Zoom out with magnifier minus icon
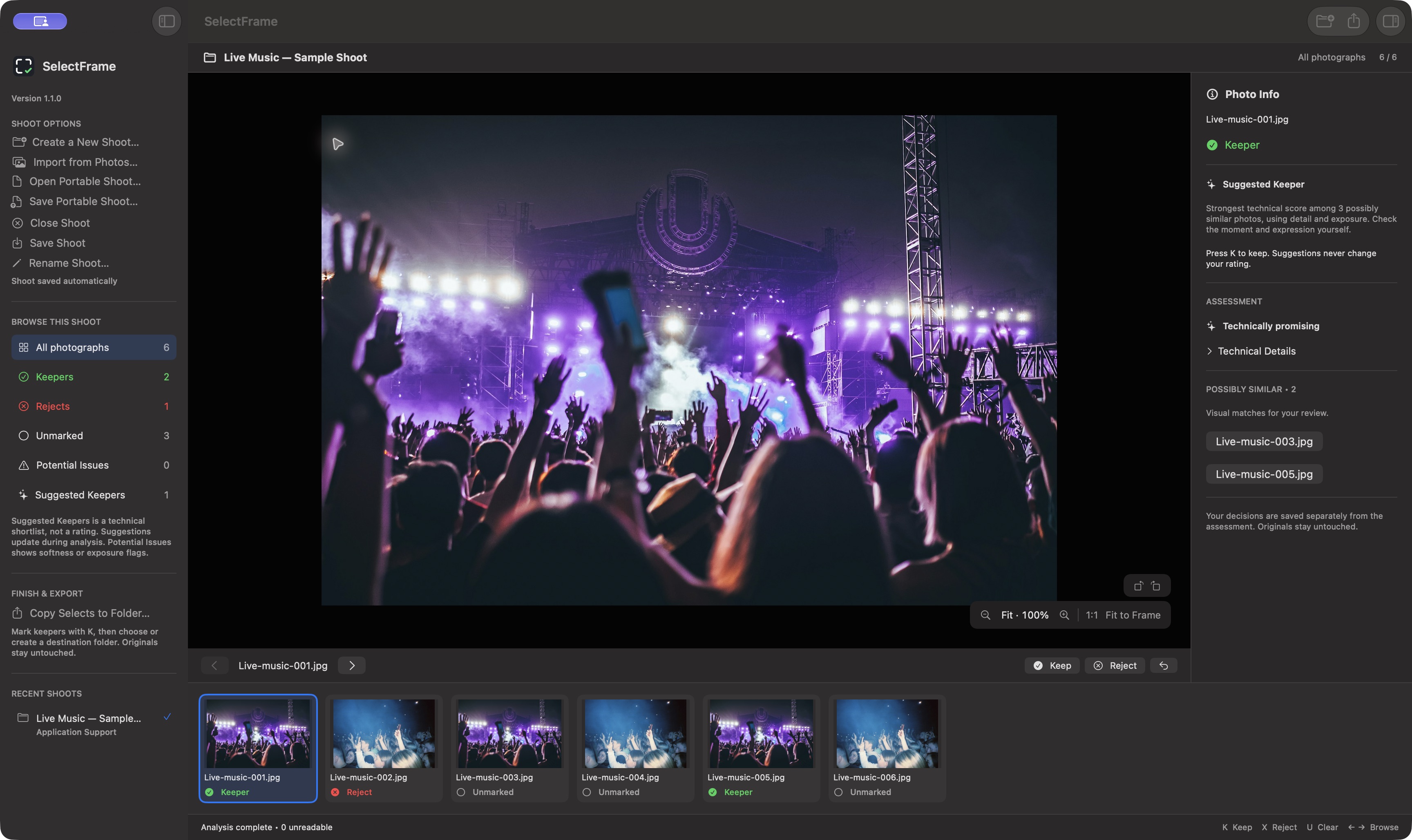This screenshot has height=840, width=1412. (x=985, y=615)
